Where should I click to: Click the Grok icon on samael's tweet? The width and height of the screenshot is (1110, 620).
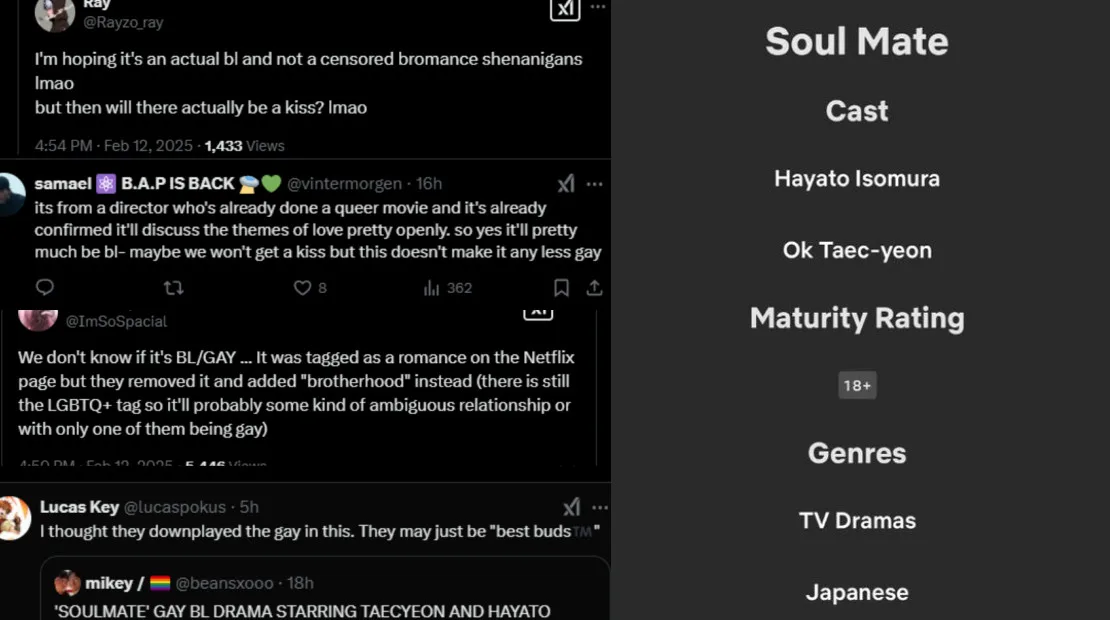click(x=566, y=184)
